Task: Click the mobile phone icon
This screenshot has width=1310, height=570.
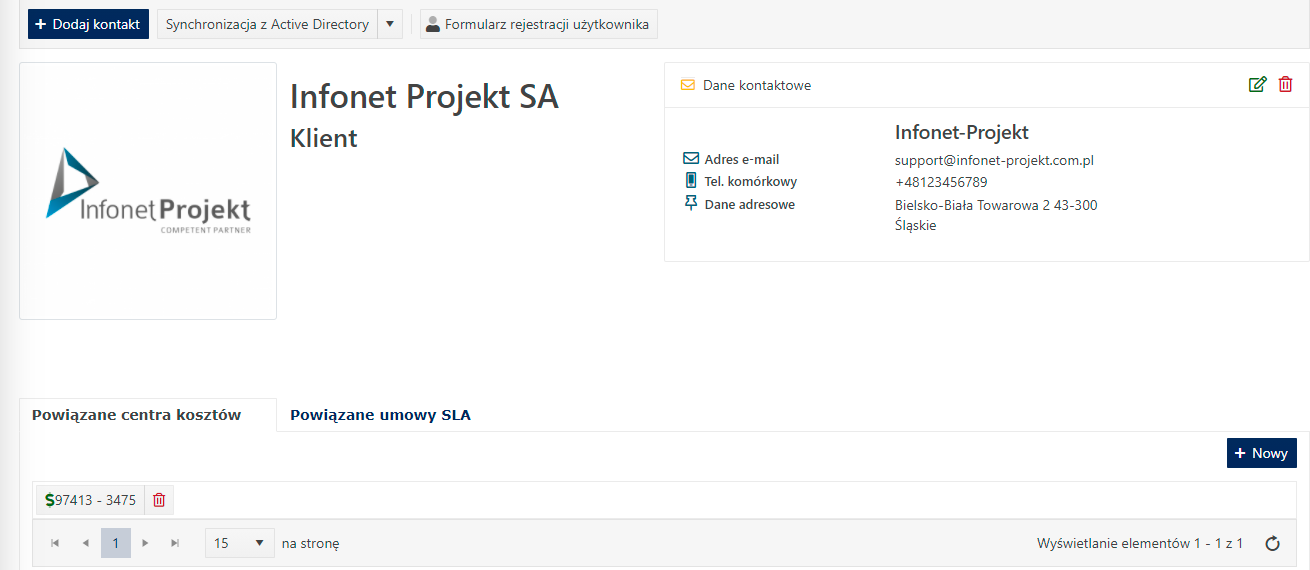Action: (x=691, y=181)
